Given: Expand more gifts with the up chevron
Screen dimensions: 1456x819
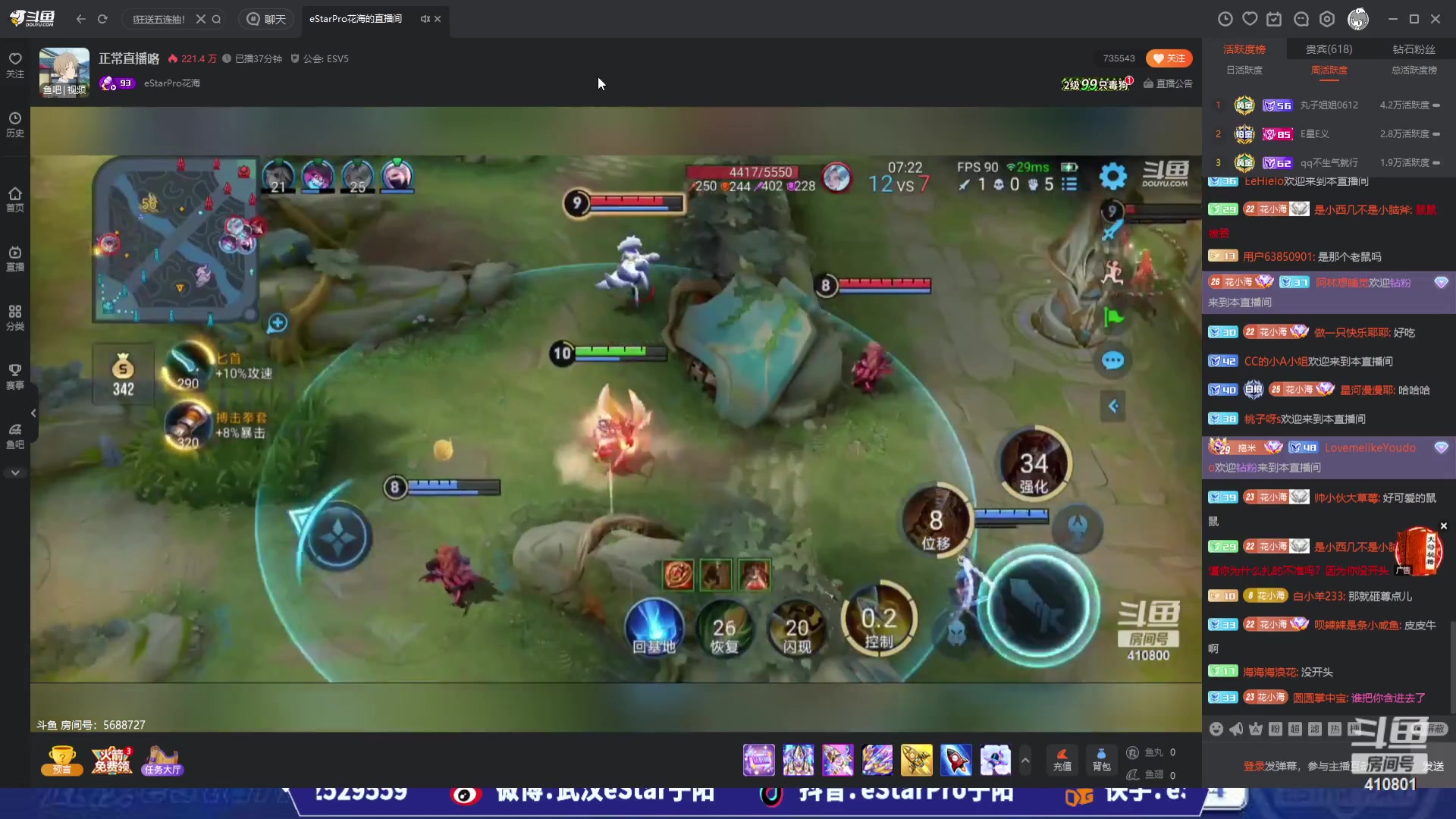Looking at the screenshot, I should pyautogui.click(x=1025, y=759).
